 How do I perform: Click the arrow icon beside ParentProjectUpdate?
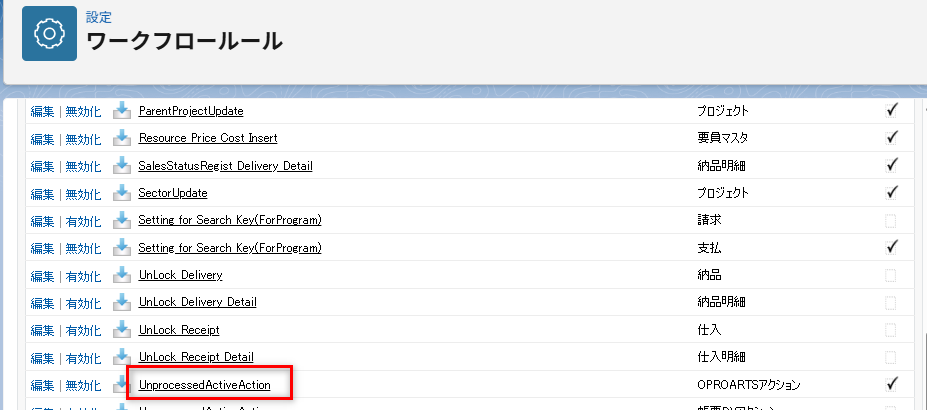[x=122, y=111]
